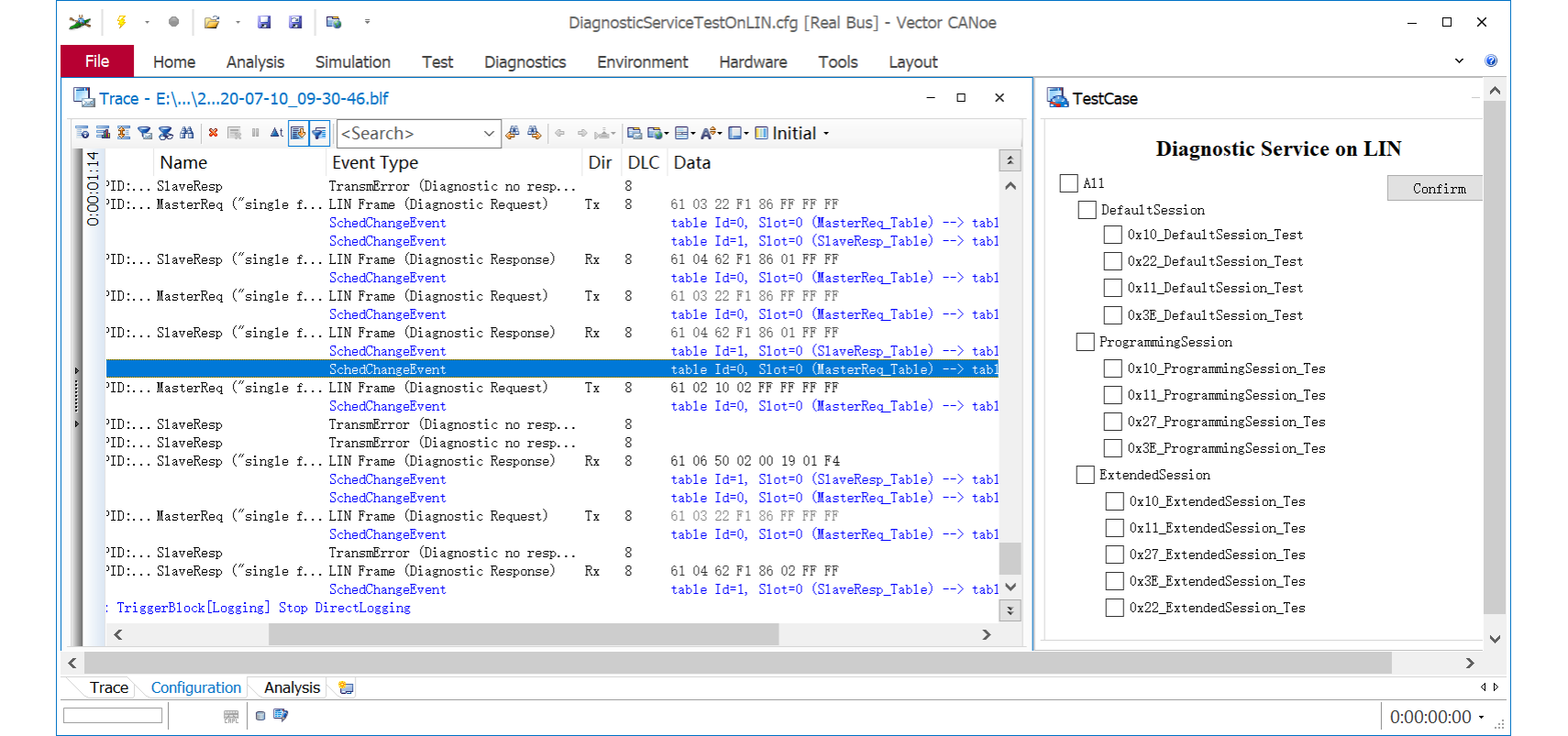Click the delta time icon in Trace toolbar
The width and height of the screenshot is (1568, 736).
277,133
